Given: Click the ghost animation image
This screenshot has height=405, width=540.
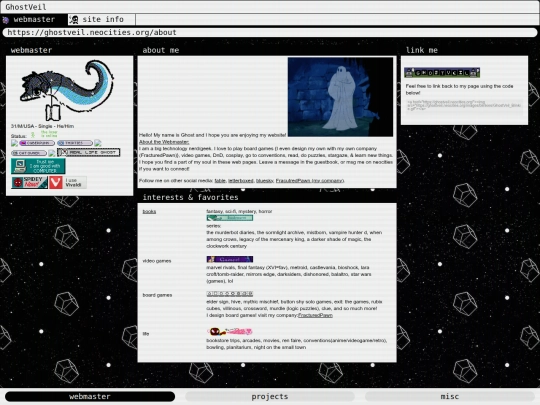Looking at the screenshot, I should (340, 97).
